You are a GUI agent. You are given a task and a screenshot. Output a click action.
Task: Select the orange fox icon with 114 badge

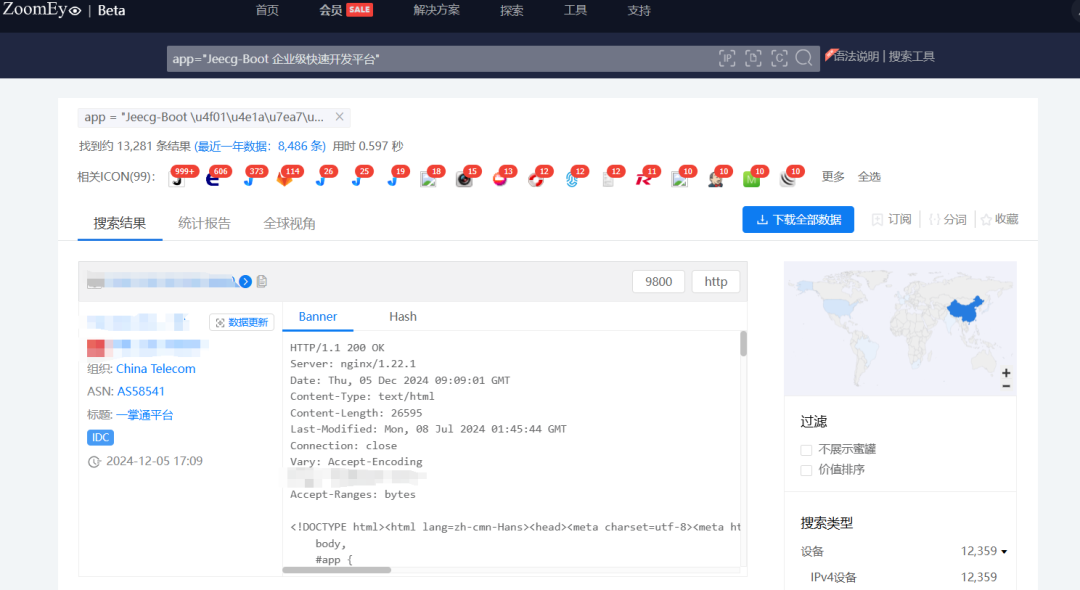[284, 180]
